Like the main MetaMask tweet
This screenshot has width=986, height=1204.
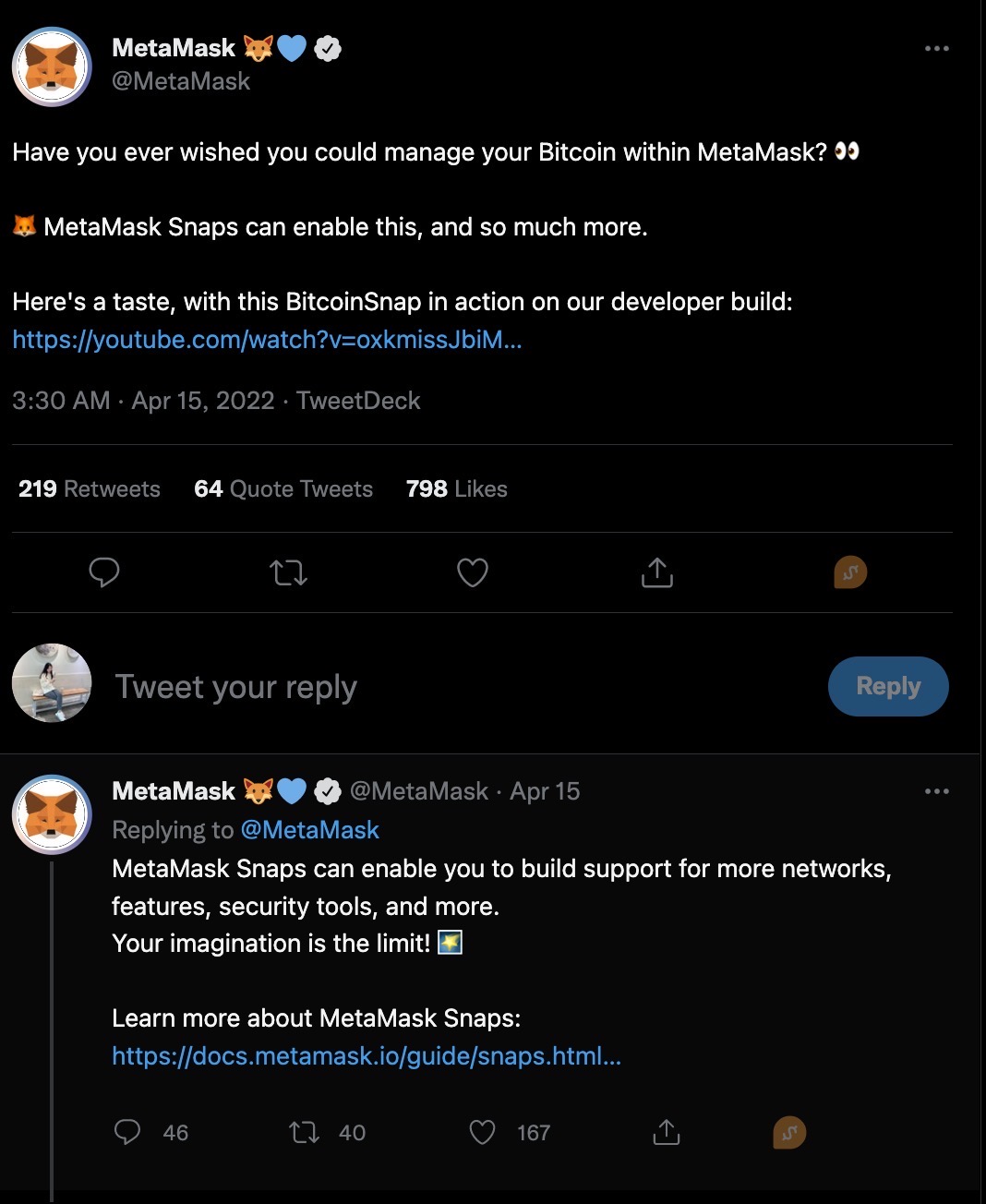(473, 572)
